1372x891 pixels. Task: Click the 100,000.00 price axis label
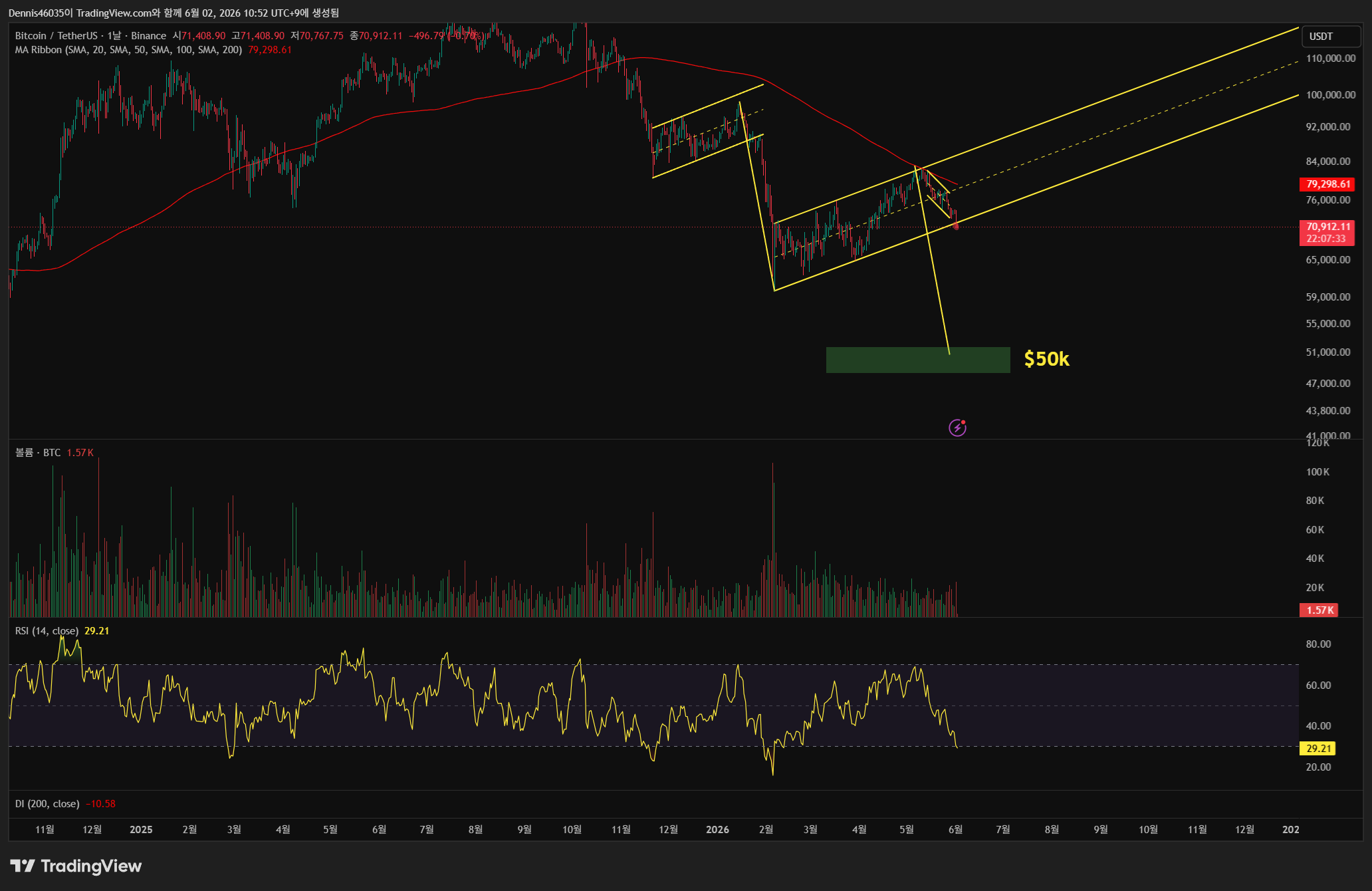[1331, 95]
